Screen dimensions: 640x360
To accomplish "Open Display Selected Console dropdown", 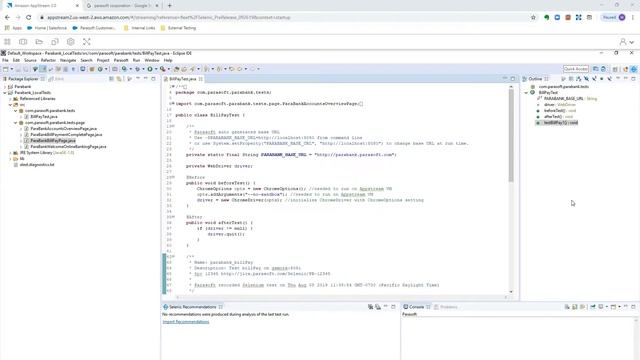I will [x=607, y=307].
